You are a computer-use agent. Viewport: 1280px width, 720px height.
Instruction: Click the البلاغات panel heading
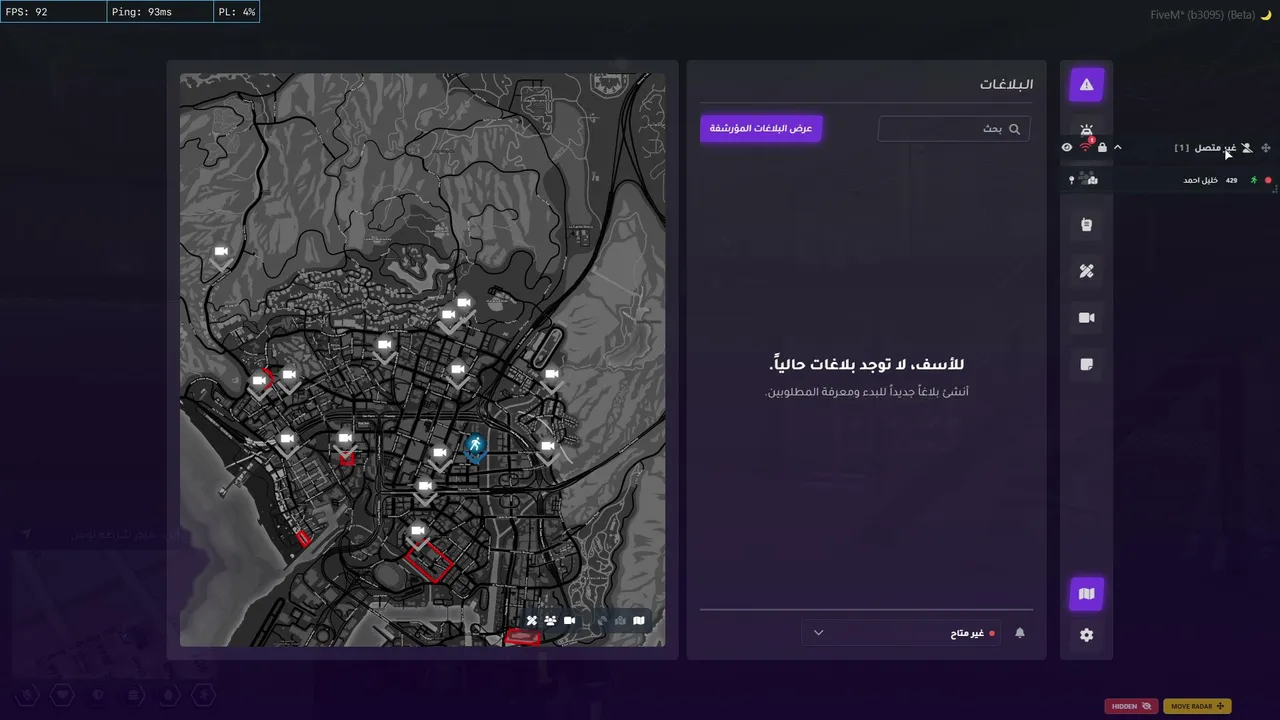point(1006,84)
